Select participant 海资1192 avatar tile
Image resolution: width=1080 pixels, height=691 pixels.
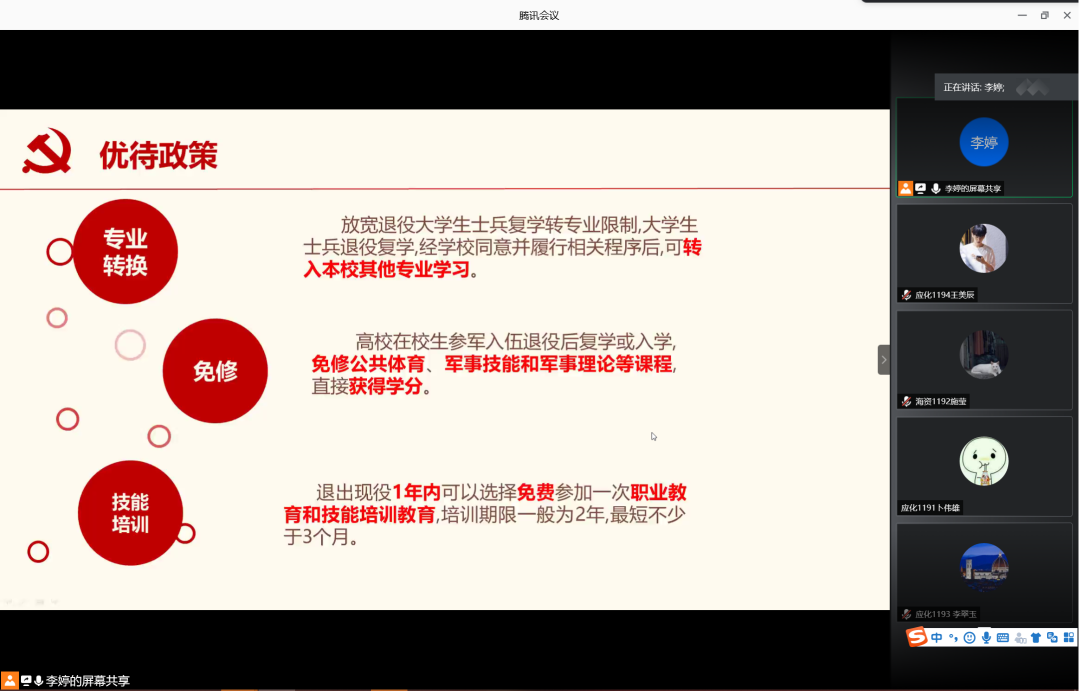pos(984,355)
